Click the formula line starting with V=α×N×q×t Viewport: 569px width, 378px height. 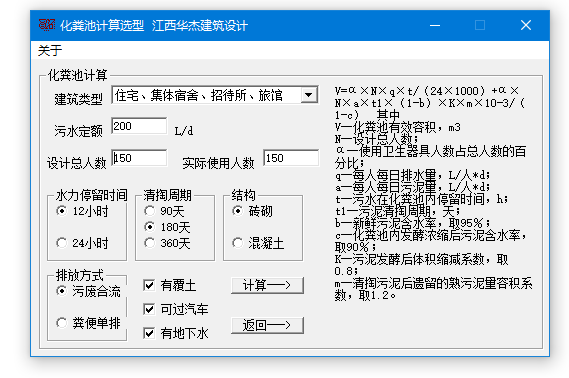coord(427,90)
